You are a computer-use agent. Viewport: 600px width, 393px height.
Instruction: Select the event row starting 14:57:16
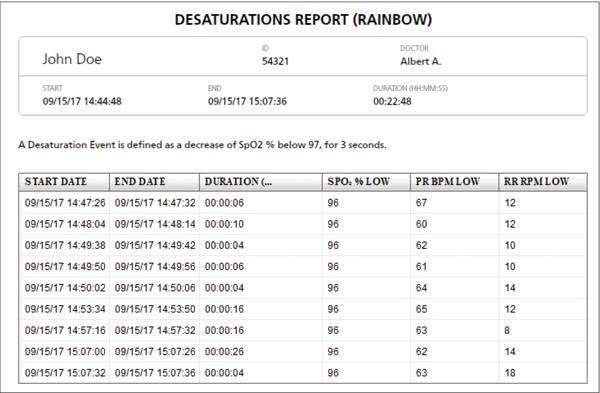point(303,330)
